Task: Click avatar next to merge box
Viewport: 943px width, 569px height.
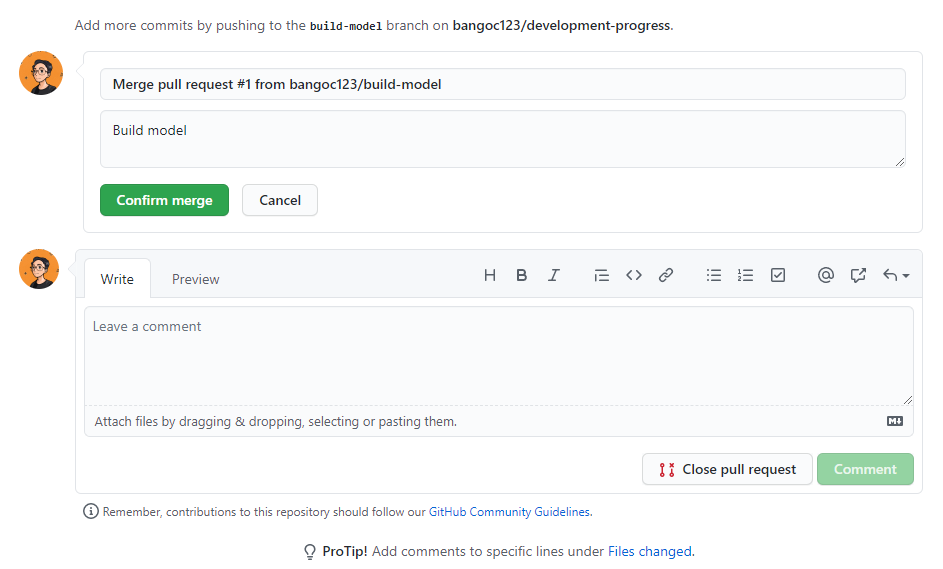Action: click(41, 73)
